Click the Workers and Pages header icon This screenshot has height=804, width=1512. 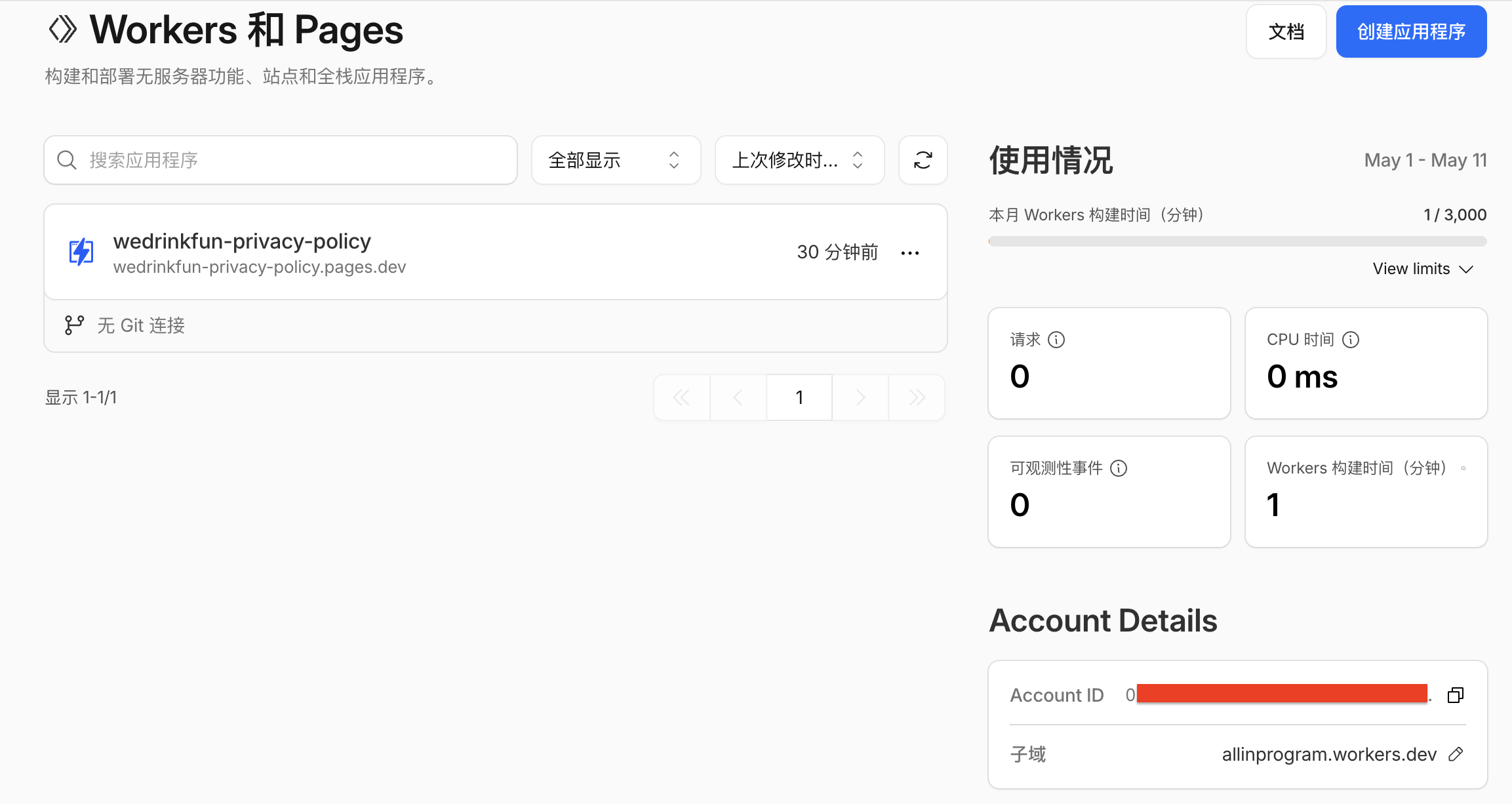point(63,30)
